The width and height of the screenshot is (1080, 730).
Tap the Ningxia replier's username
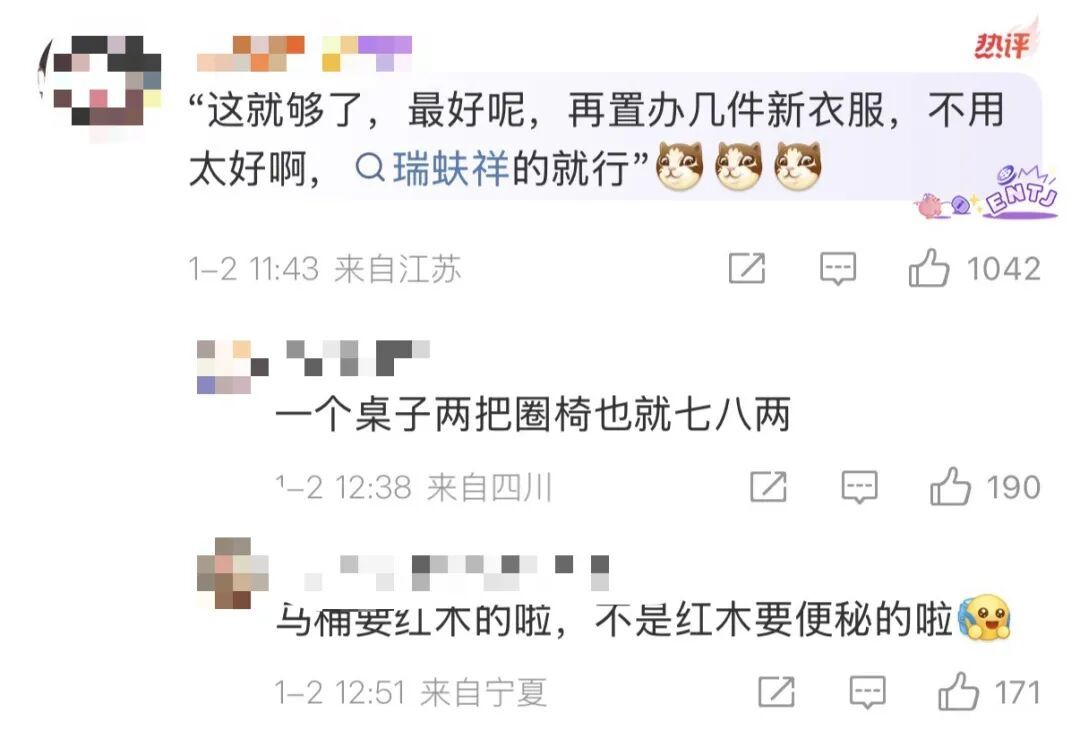coord(457,573)
